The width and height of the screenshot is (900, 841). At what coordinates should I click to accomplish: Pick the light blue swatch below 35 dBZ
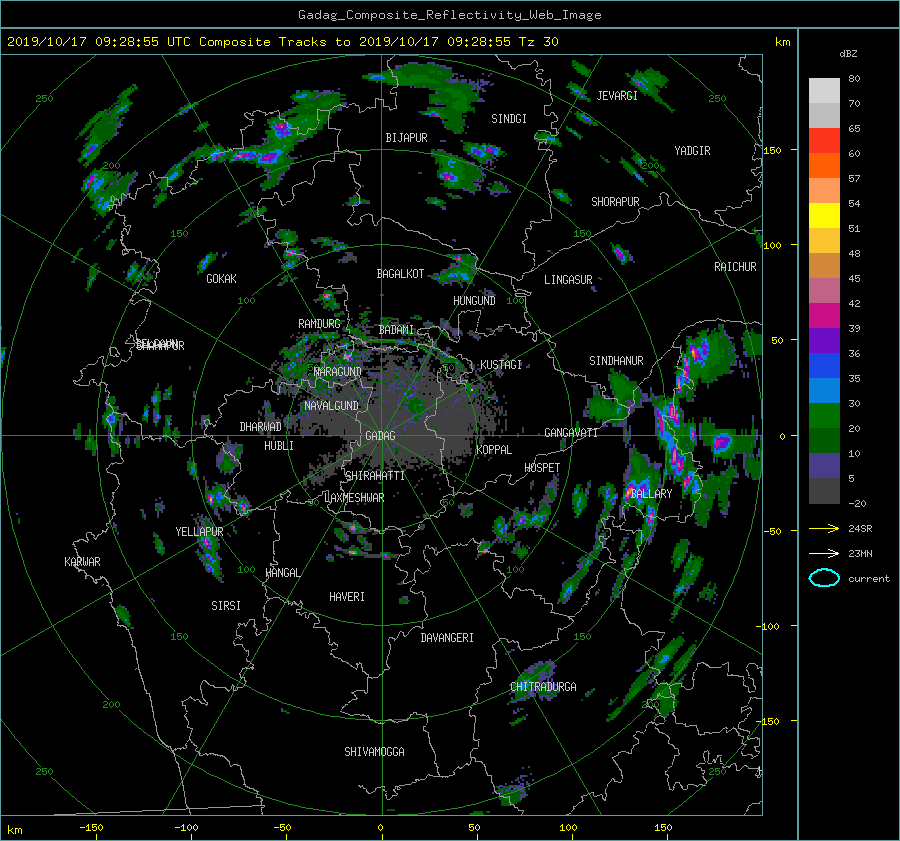point(824,390)
